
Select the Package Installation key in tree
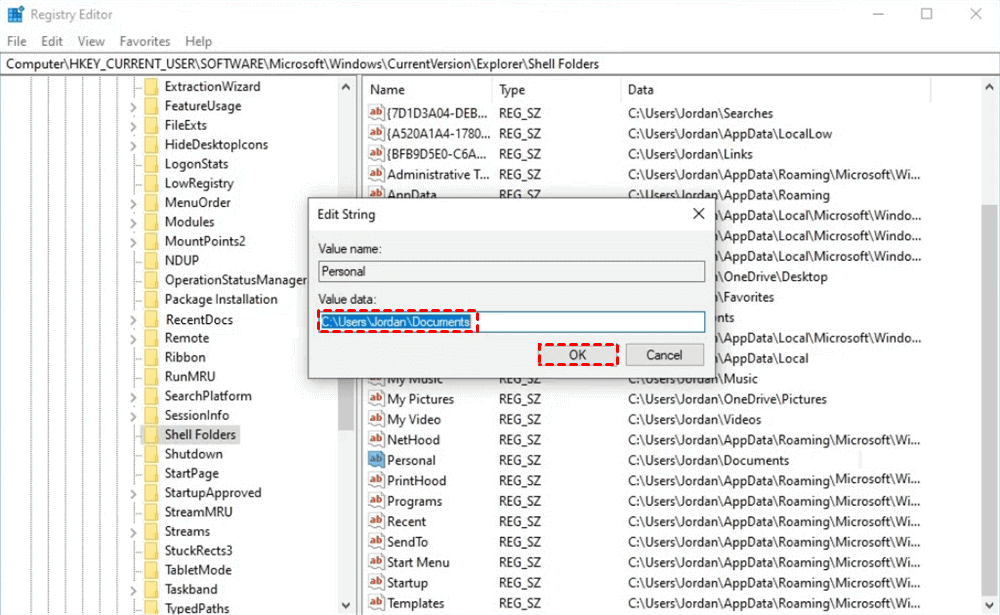[221, 299]
